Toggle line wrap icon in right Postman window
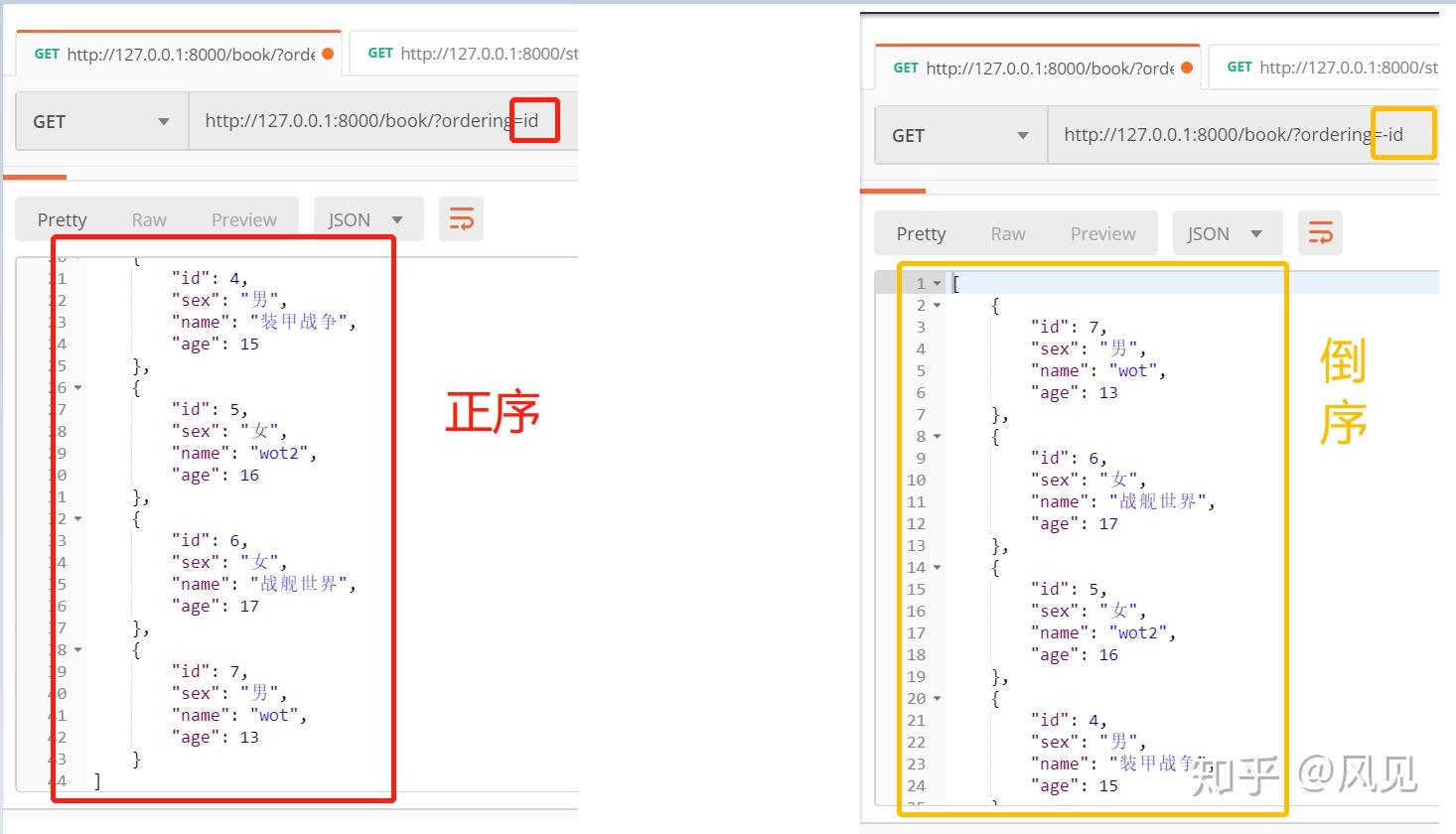The height and width of the screenshot is (834, 1456). 1320,233
